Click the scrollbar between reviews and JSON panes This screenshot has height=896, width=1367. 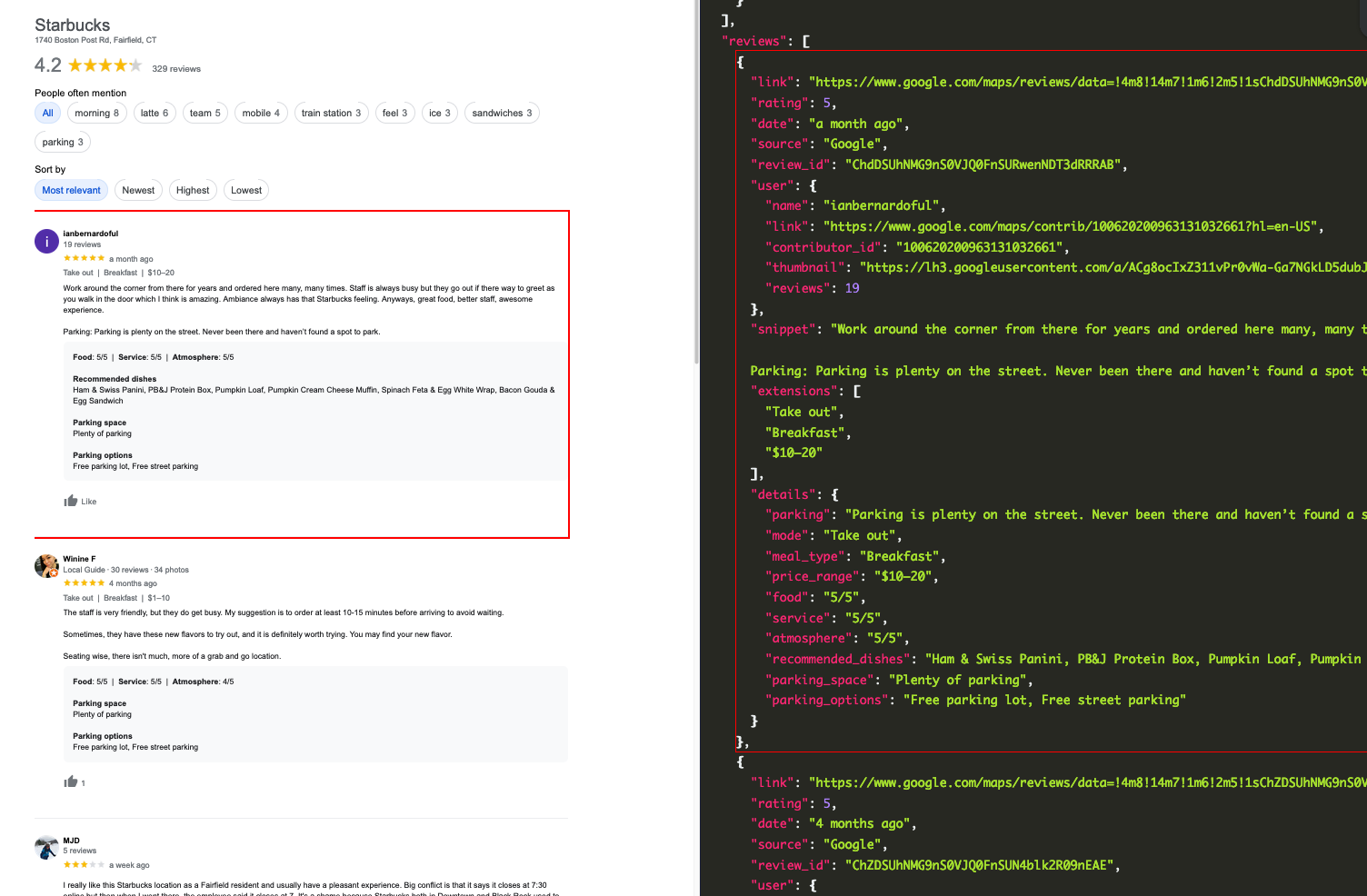(697, 182)
